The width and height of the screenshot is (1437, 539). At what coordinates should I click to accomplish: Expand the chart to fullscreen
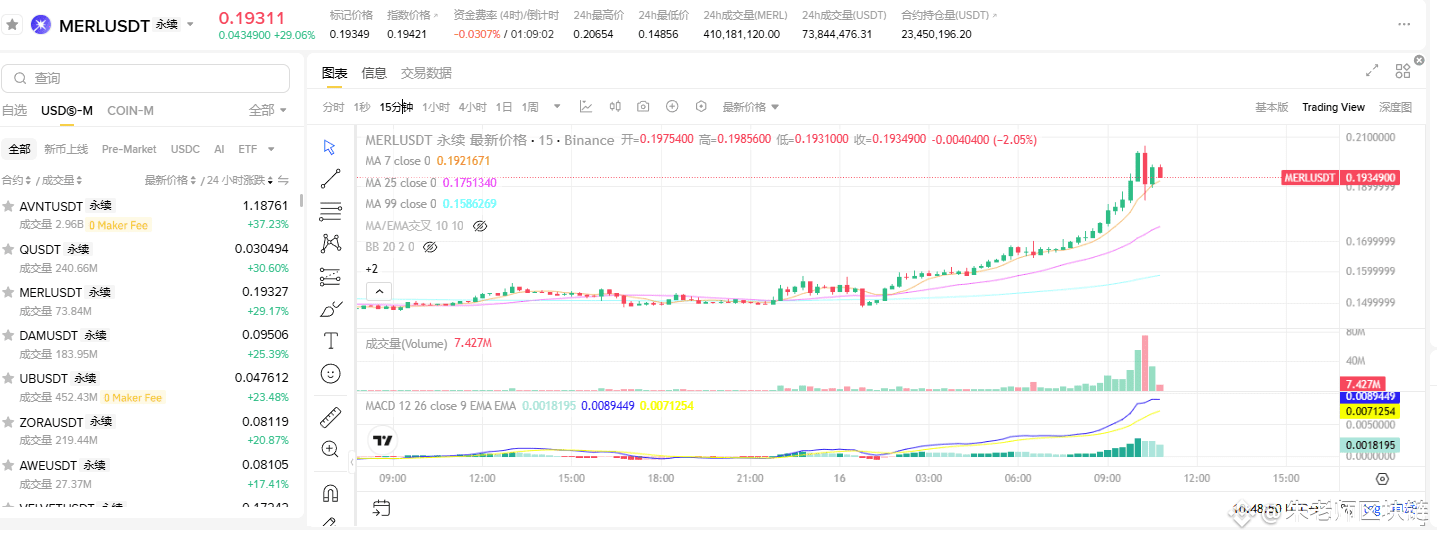1372,71
